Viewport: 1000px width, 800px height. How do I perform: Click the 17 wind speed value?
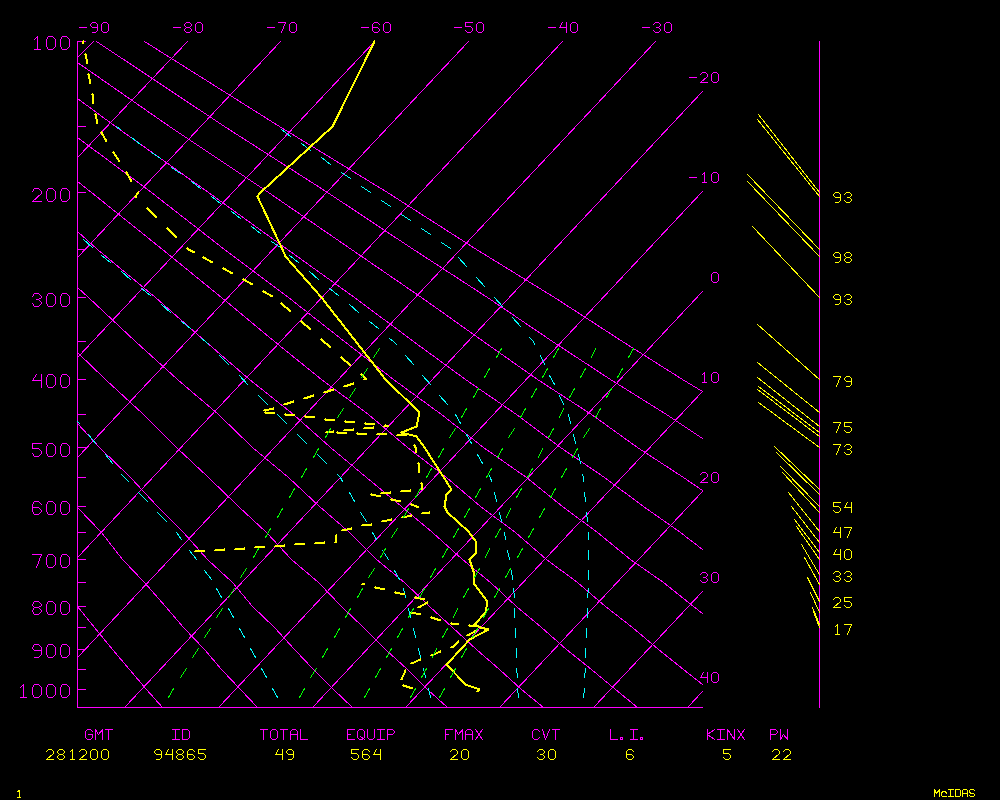(842, 629)
